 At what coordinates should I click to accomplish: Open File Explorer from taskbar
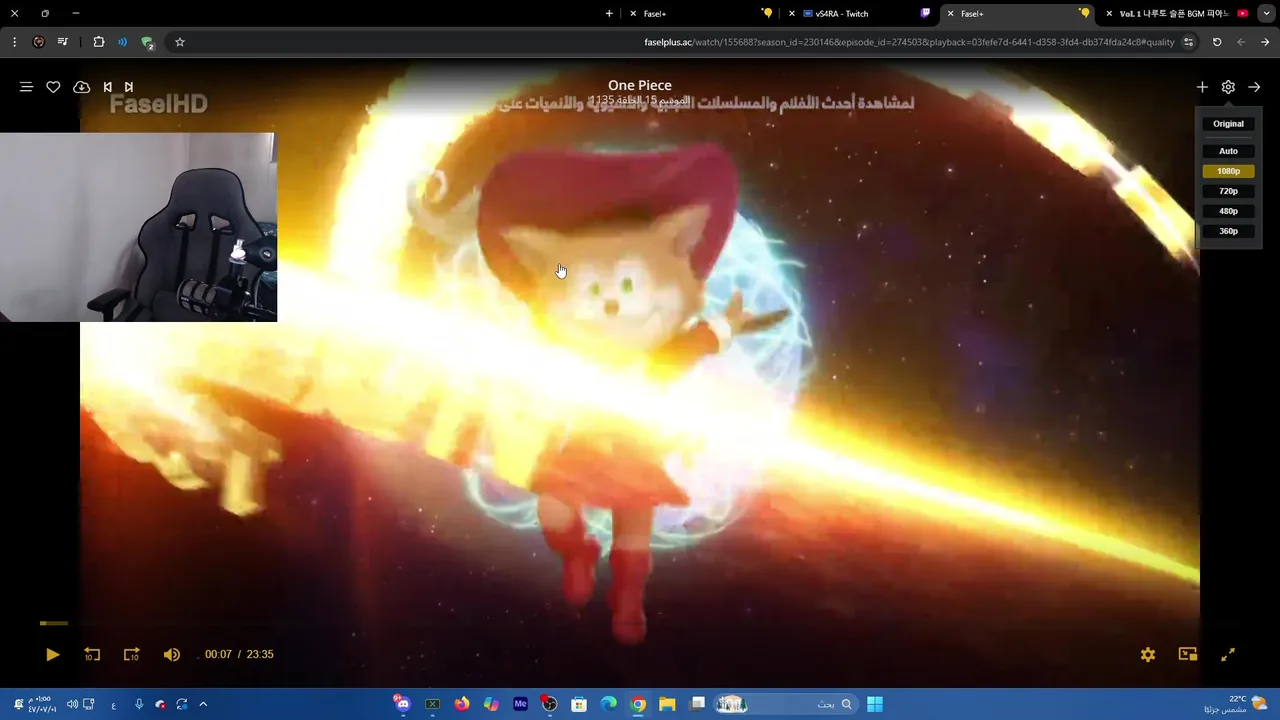667,704
